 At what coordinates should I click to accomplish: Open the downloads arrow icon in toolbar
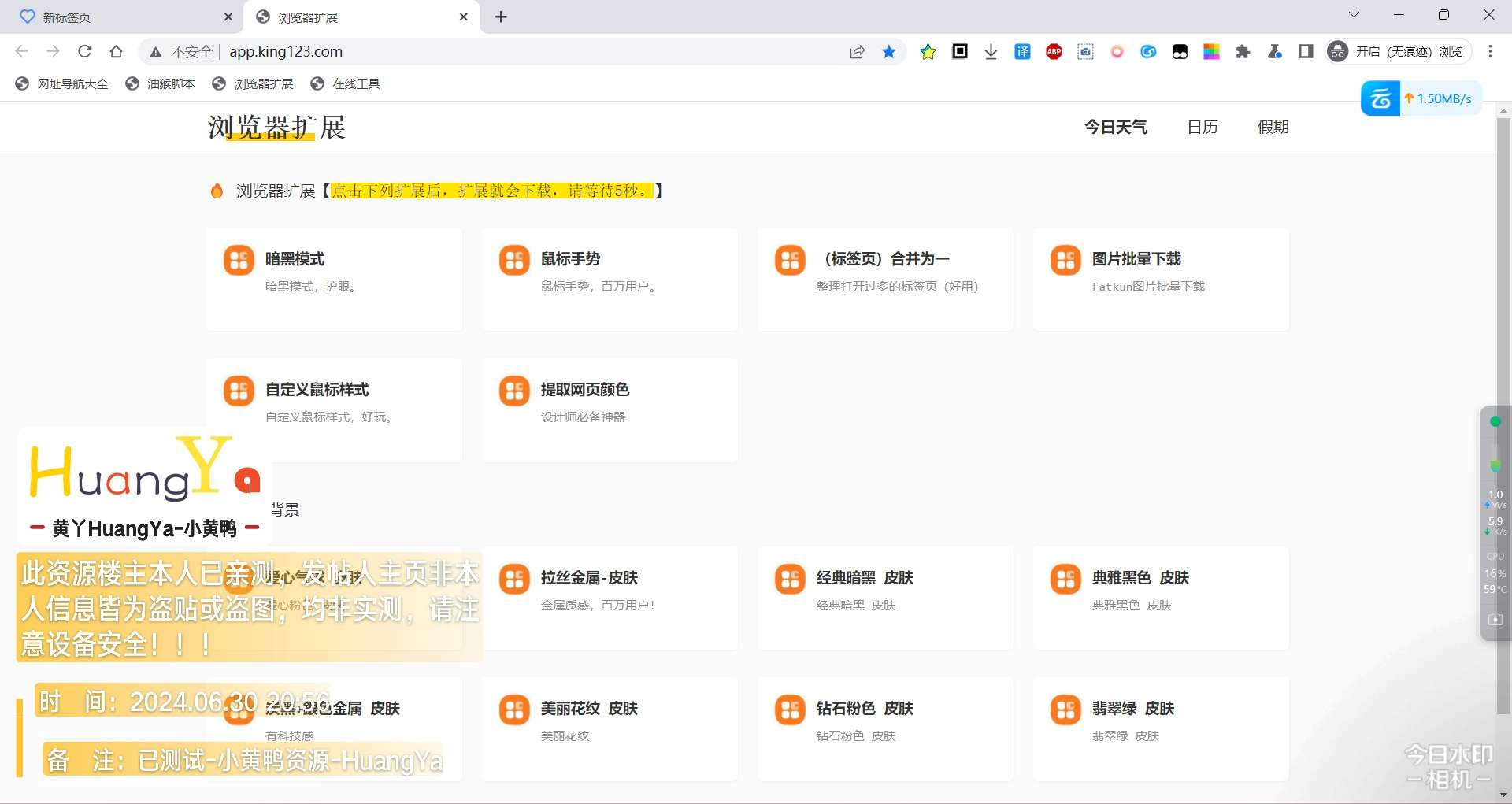point(991,52)
